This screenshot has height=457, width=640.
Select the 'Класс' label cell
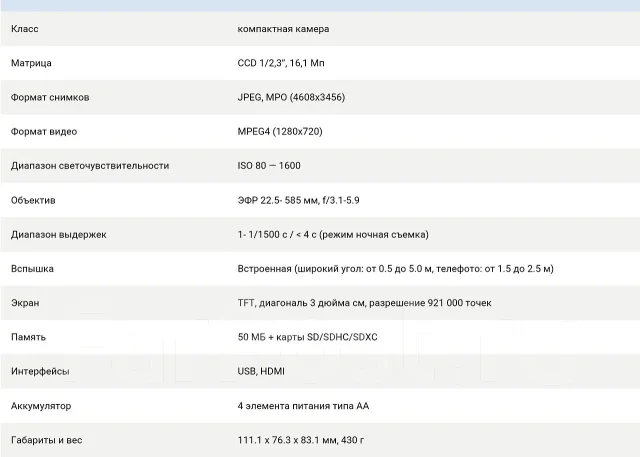click(24, 29)
